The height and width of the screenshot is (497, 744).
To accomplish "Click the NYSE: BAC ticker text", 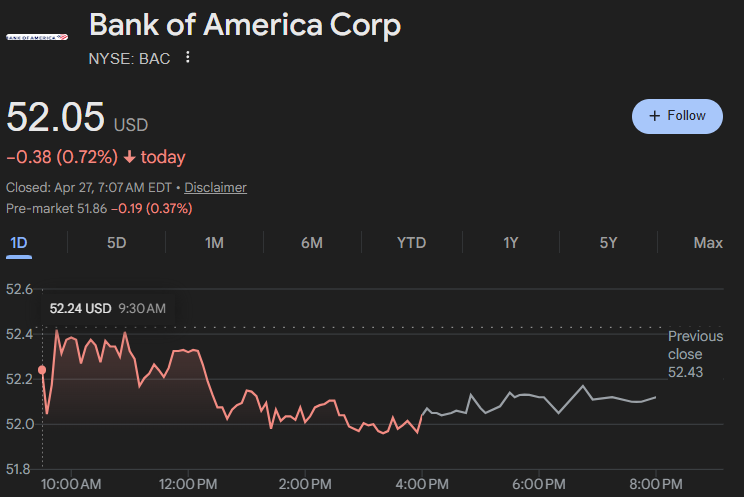I will click(129, 58).
